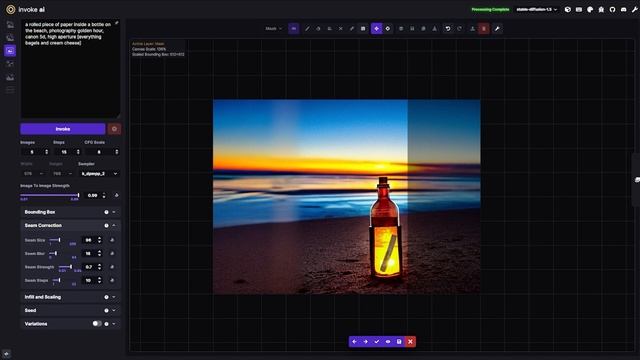The width and height of the screenshot is (640, 360).
Task: Click the Discord icon in header
Action: [623, 9]
